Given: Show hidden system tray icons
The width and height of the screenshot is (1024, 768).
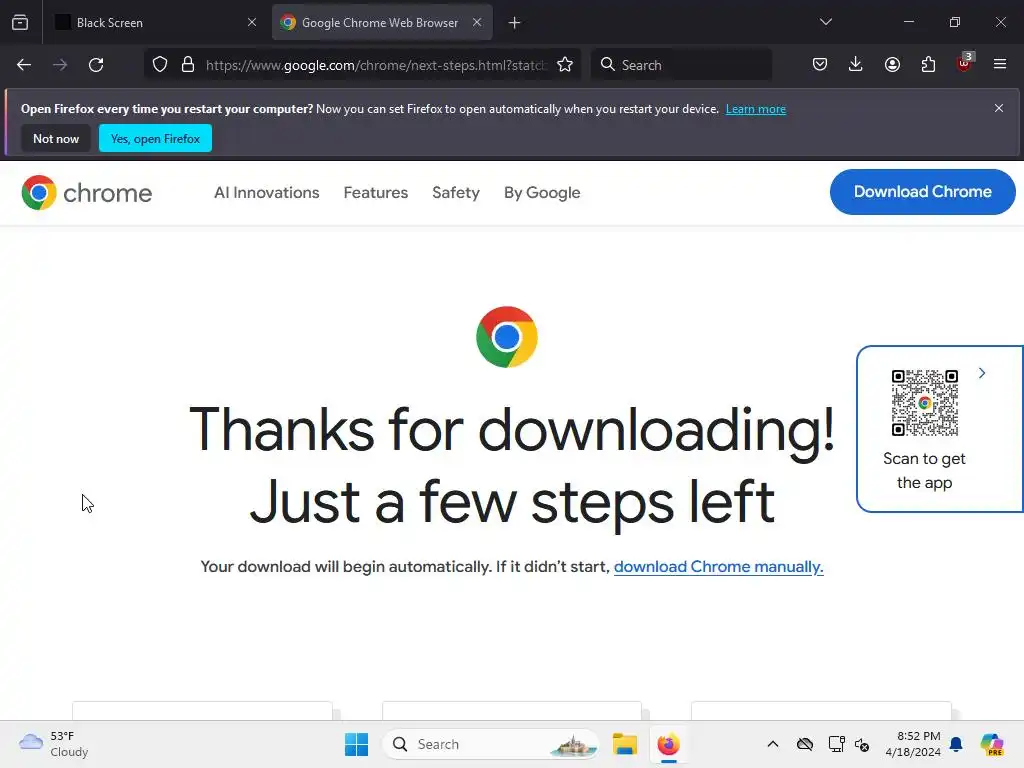Looking at the screenshot, I should (x=773, y=744).
